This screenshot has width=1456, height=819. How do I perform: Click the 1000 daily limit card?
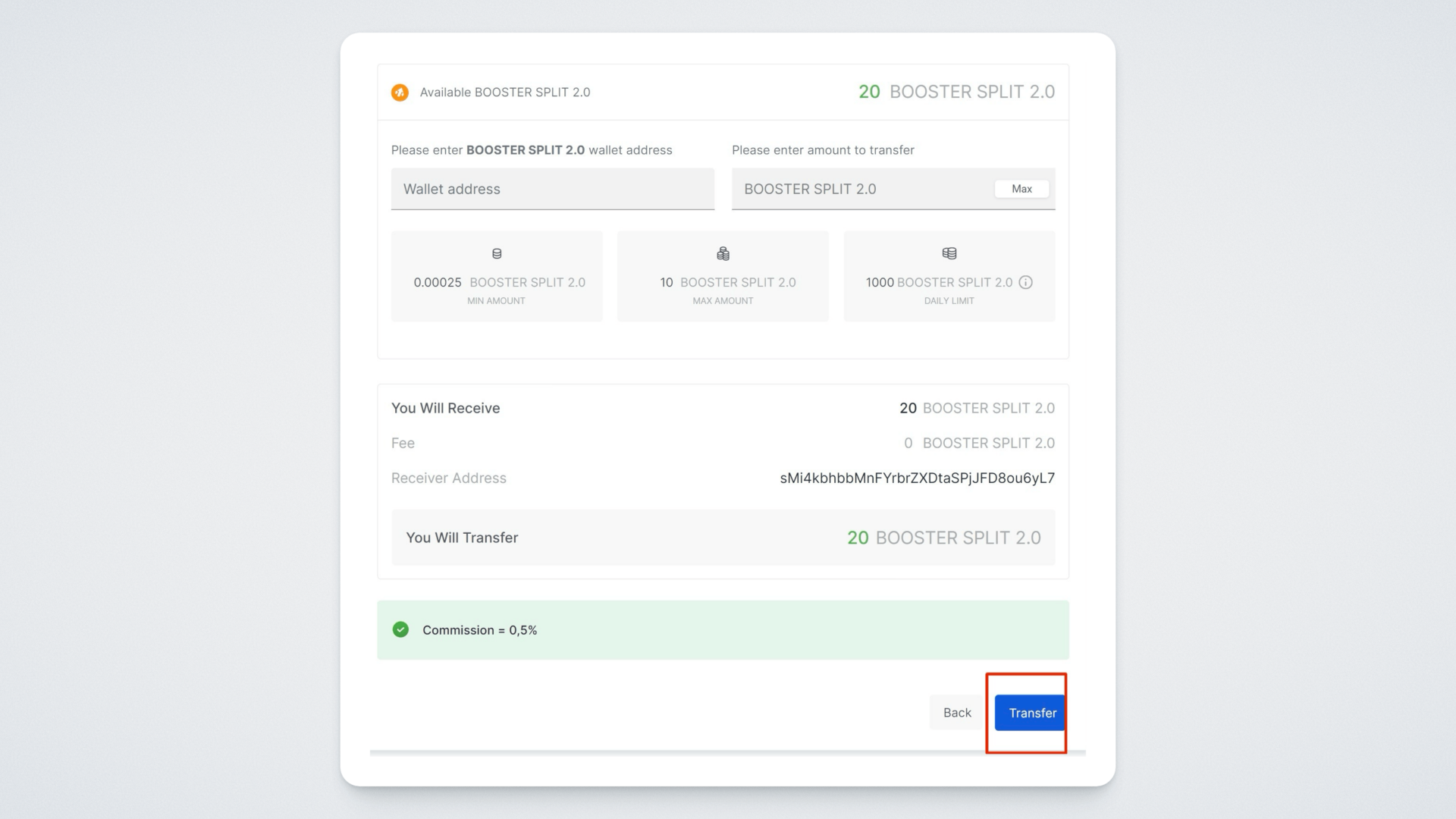[949, 277]
